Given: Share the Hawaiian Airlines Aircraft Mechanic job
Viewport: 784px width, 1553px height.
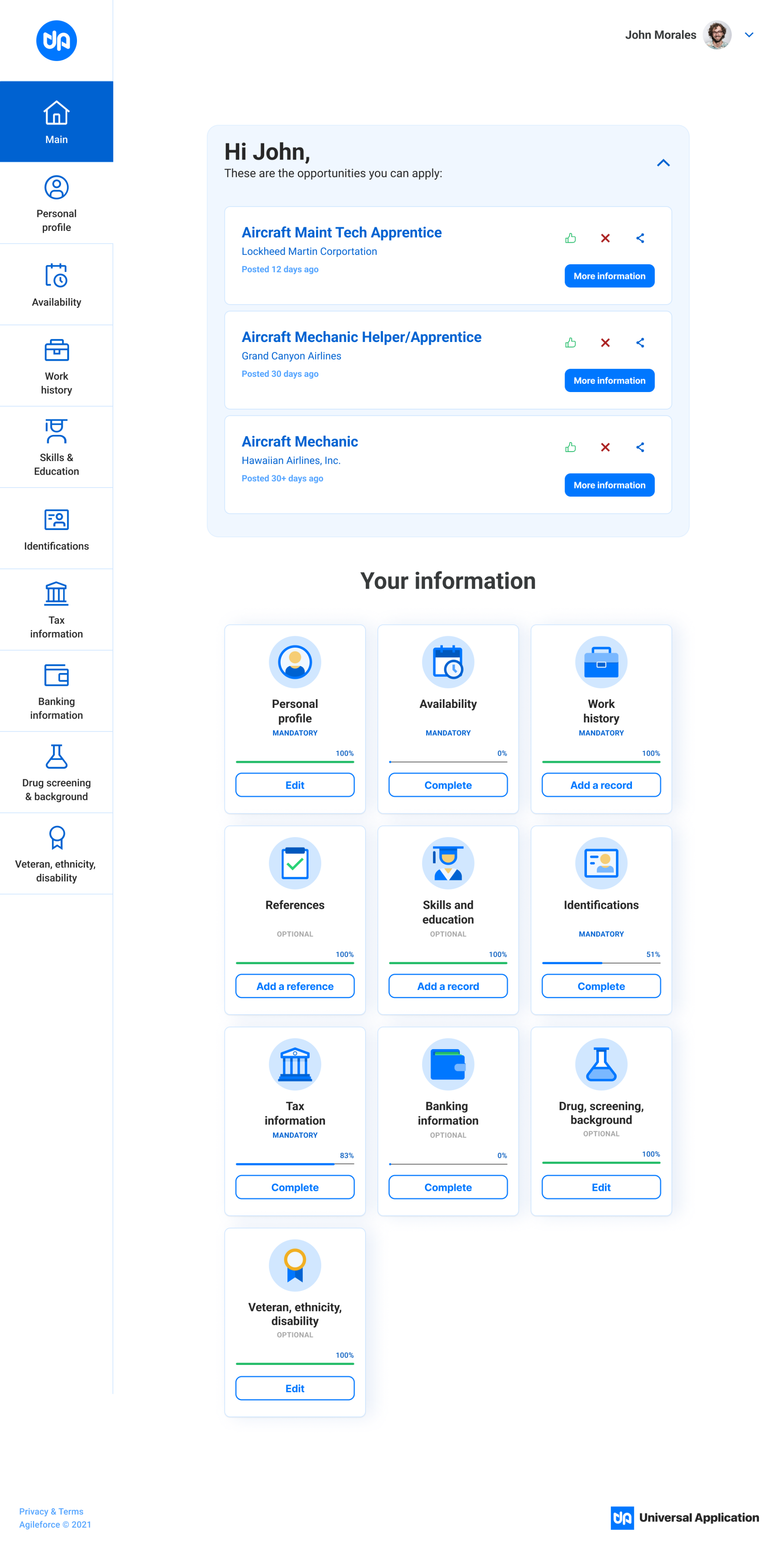Looking at the screenshot, I should coord(640,447).
